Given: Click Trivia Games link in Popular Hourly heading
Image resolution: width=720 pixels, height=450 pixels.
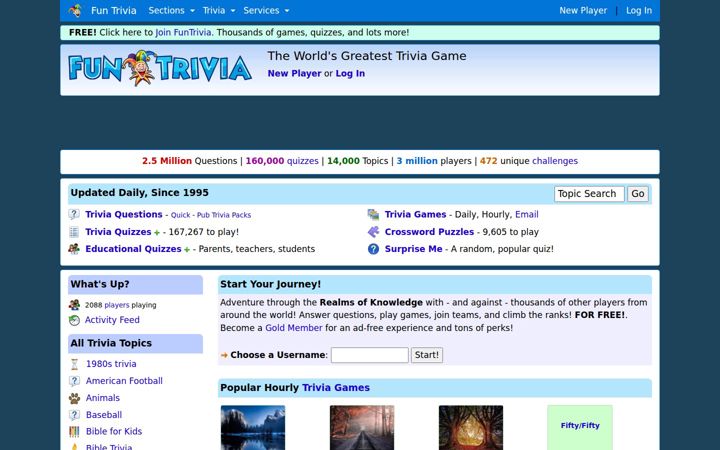Looking at the screenshot, I should tap(336, 388).
